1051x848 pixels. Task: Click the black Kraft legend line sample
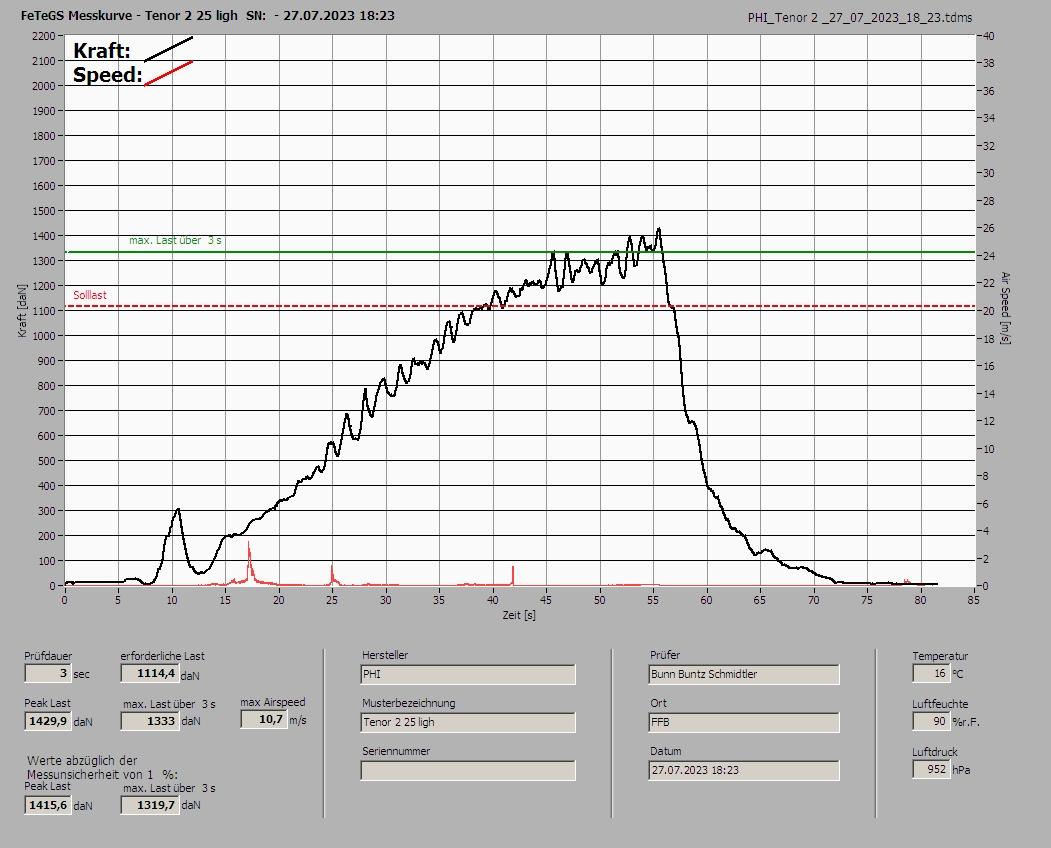tap(169, 49)
